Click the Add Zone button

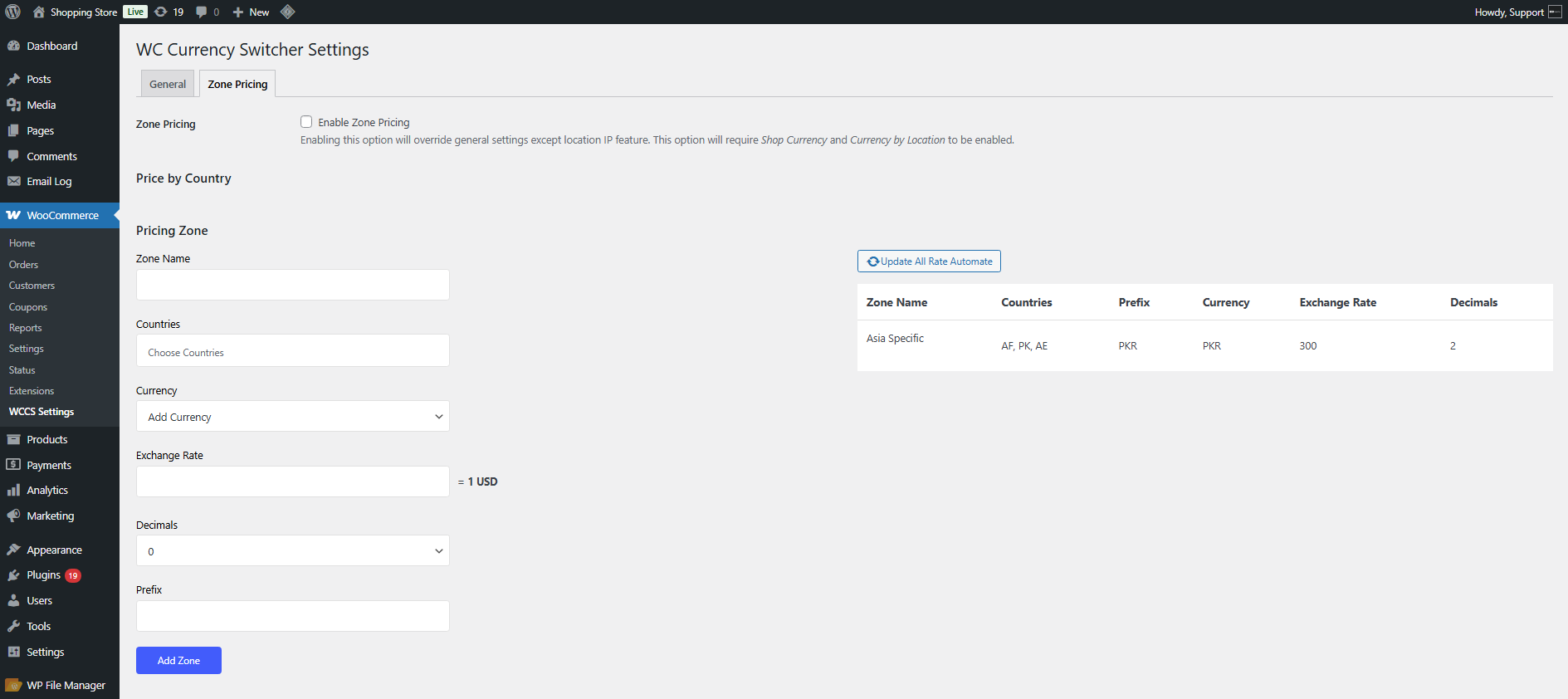pyautogui.click(x=178, y=661)
